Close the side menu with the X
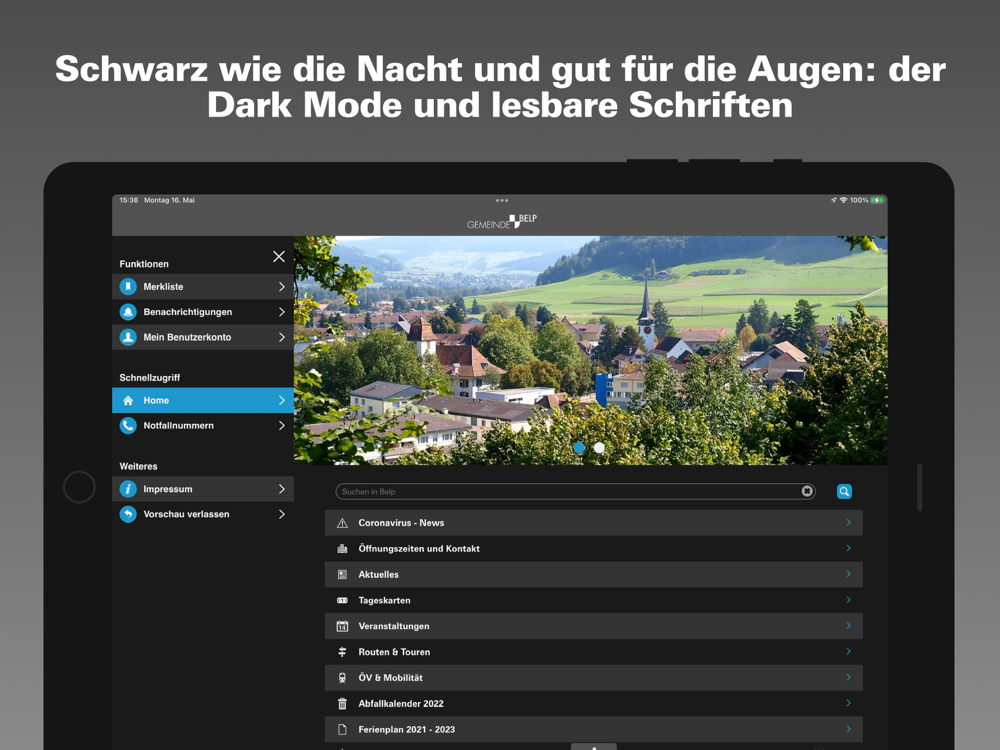 click(279, 256)
